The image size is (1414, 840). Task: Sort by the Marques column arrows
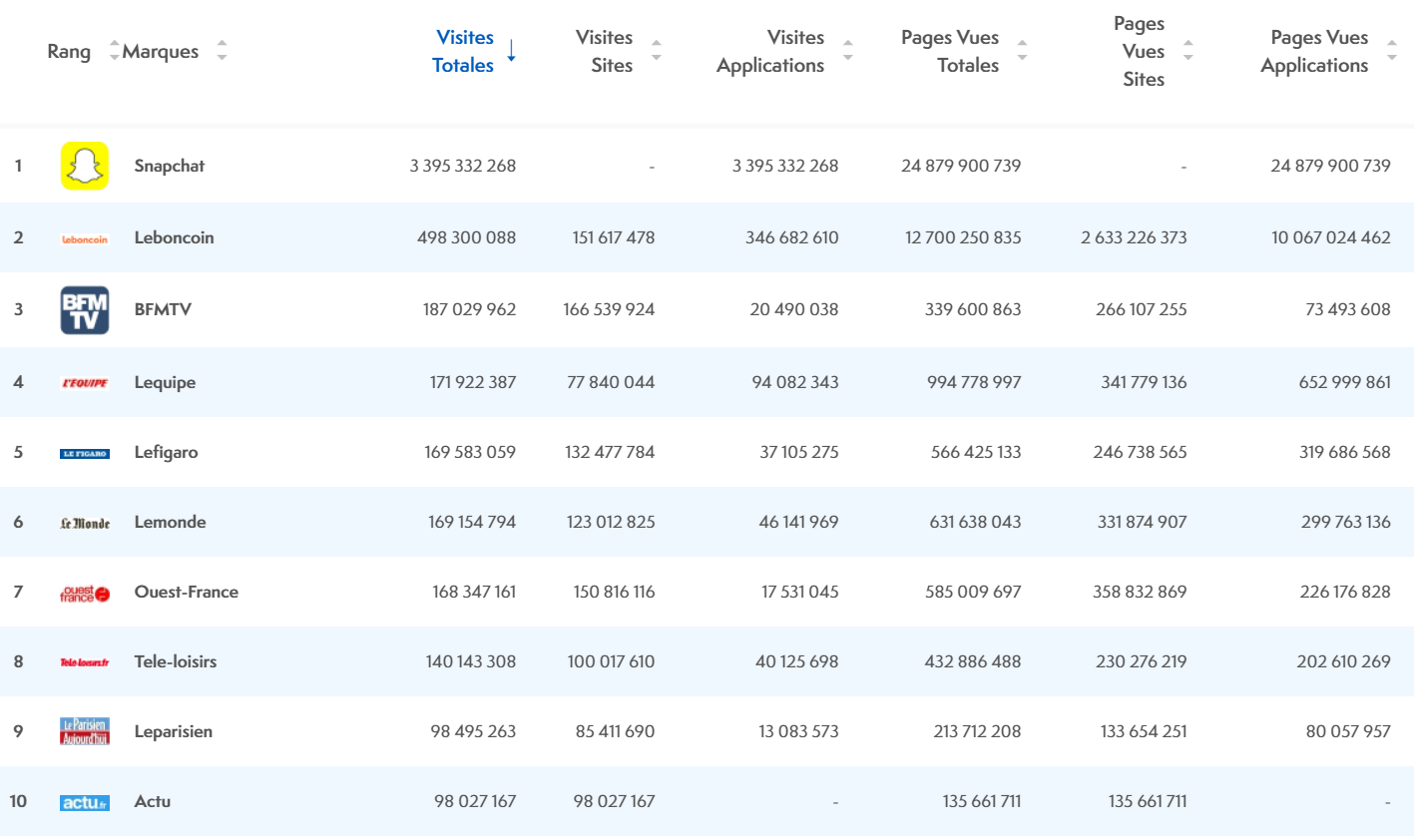coord(222,50)
